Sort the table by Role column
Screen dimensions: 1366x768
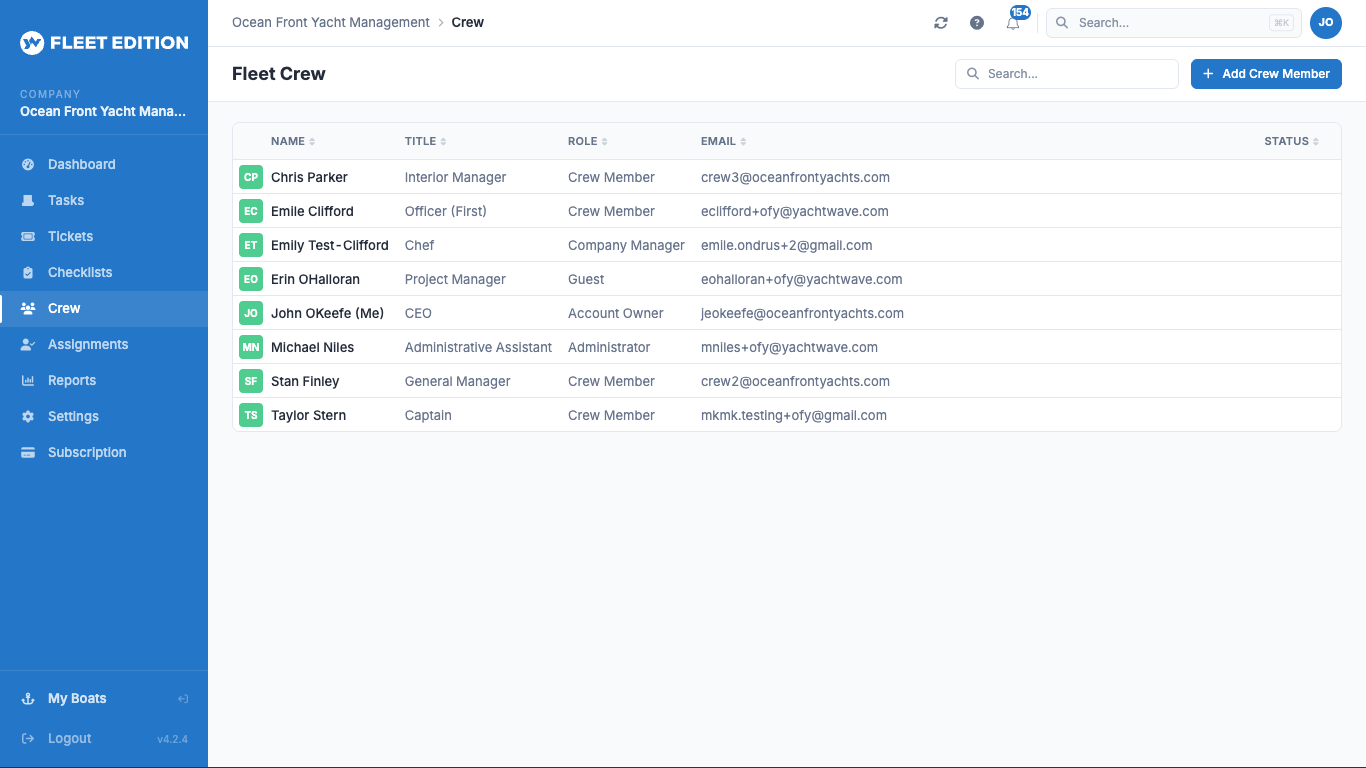(x=588, y=141)
